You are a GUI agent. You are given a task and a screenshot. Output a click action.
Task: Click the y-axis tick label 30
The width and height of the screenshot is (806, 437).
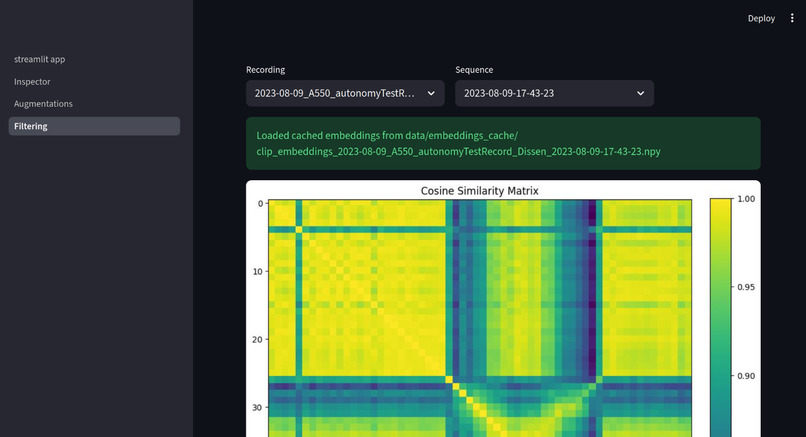(258, 407)
